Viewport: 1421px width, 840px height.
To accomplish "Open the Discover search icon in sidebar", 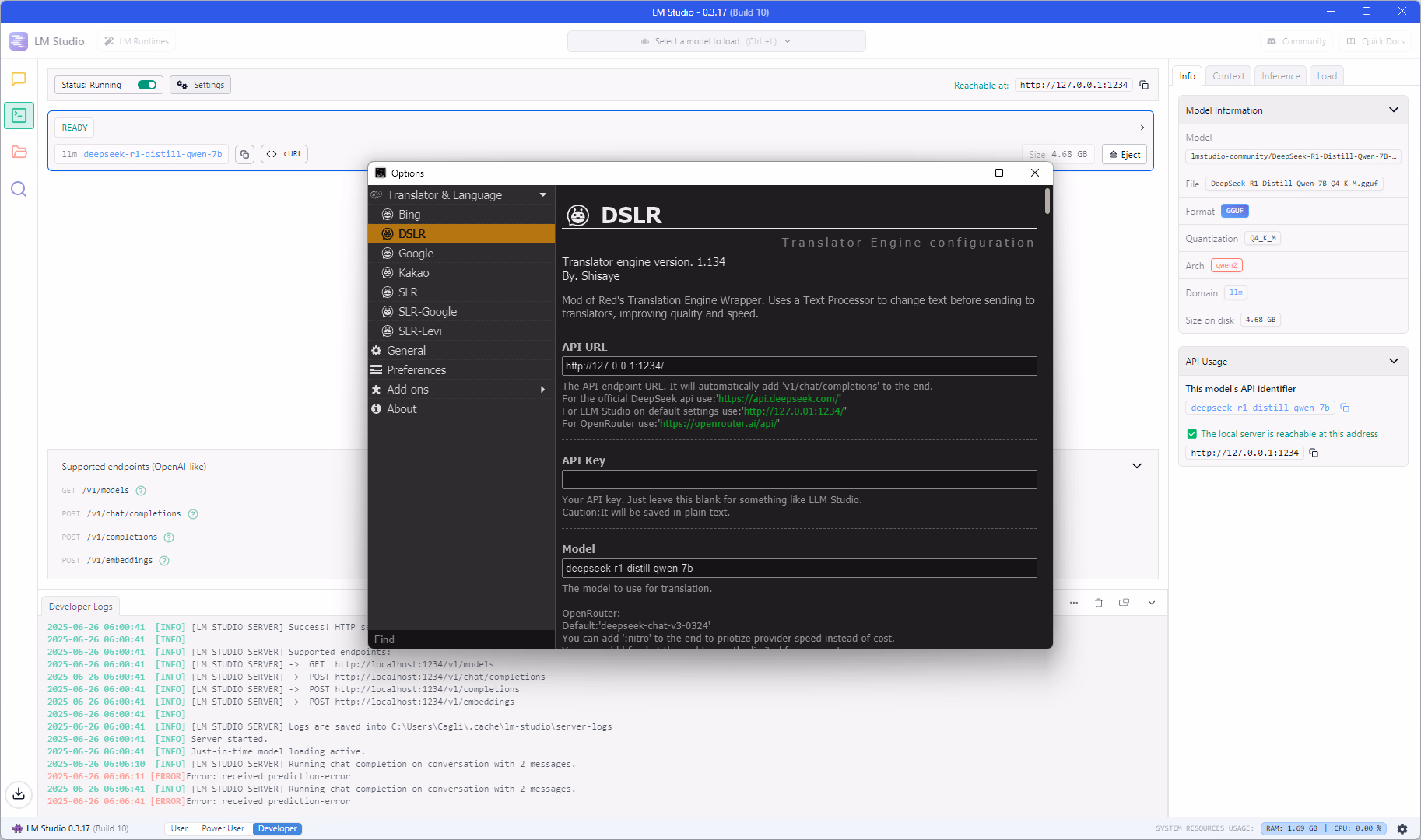I will pyautogui.click(x=19, y=189).
